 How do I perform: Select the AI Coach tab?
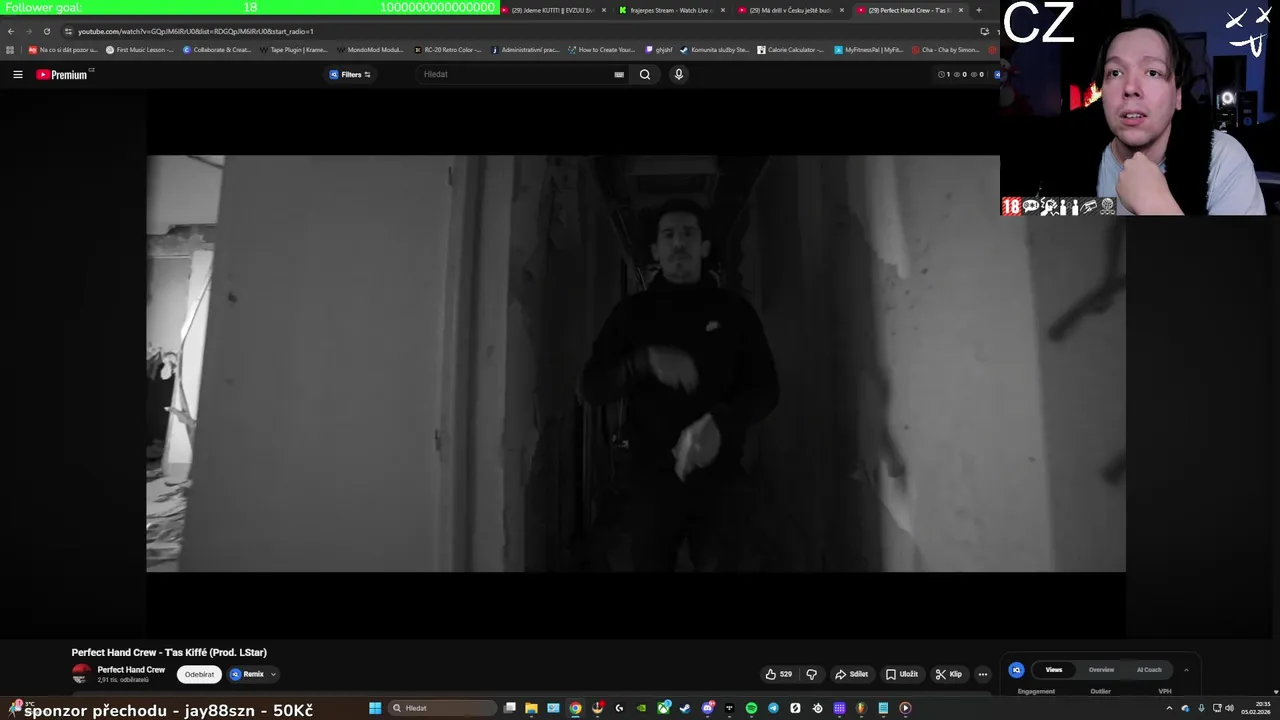pyautogui.click(x=1149, y=670)
